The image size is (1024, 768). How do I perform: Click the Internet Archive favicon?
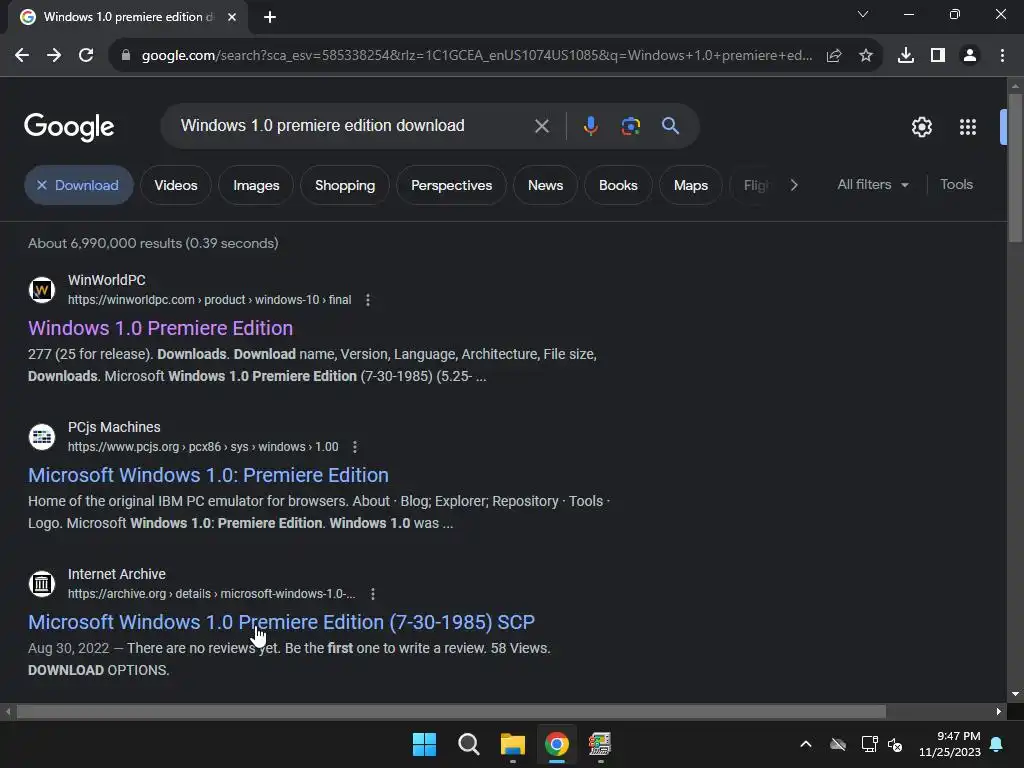tap(42, 583)
